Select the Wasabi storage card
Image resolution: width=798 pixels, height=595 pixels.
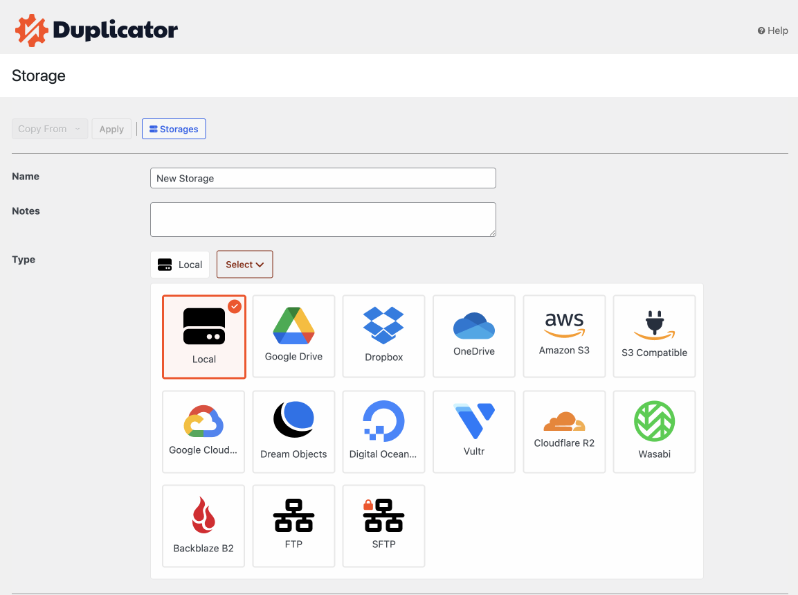click(x=654, y=432)
